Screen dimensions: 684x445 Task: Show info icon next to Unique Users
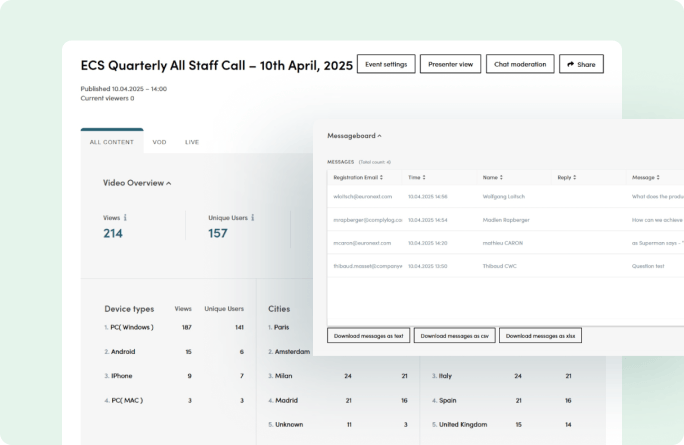253,217
